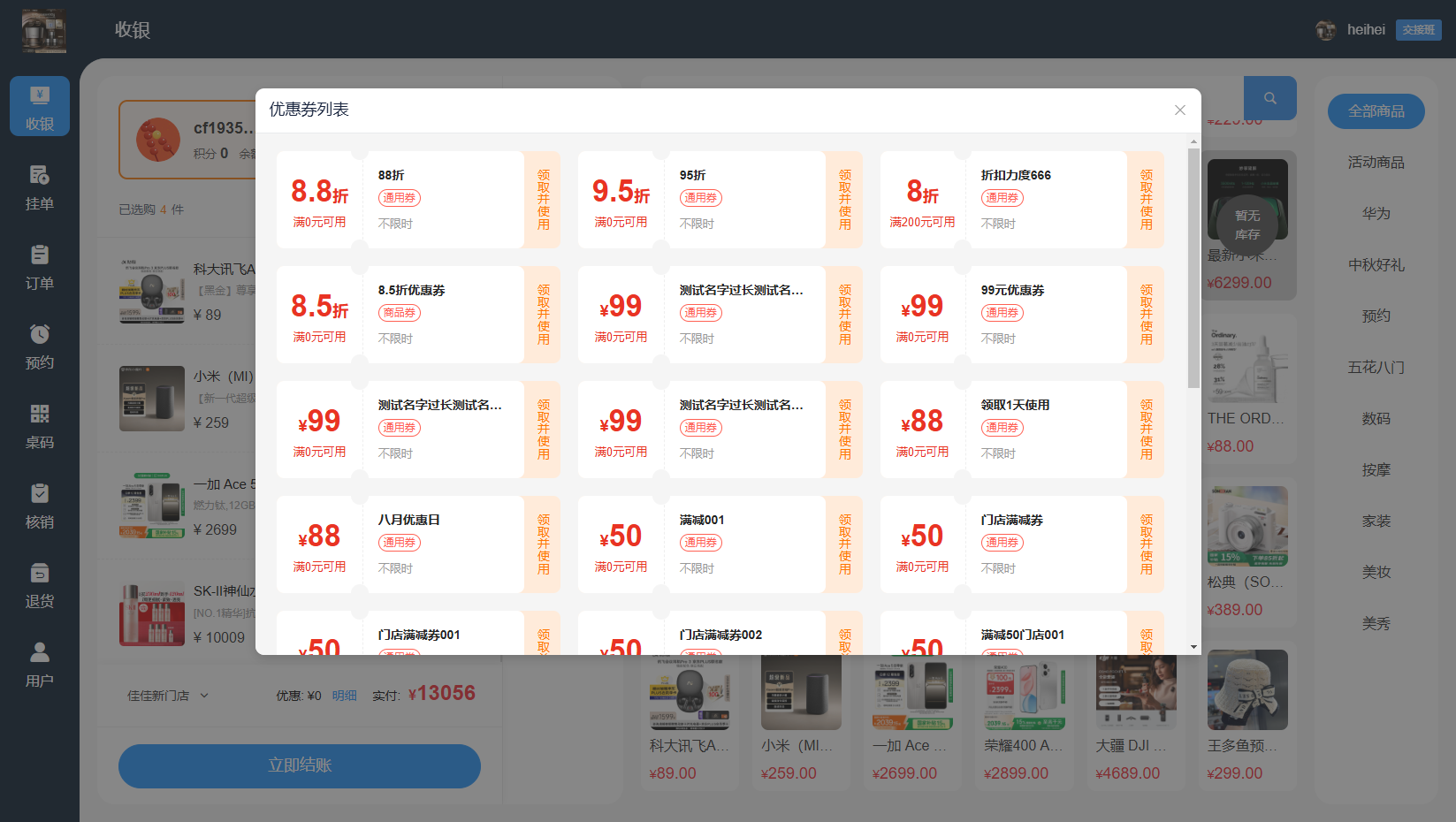Open the 中秋好礼 category

[x=1376, y=265]
